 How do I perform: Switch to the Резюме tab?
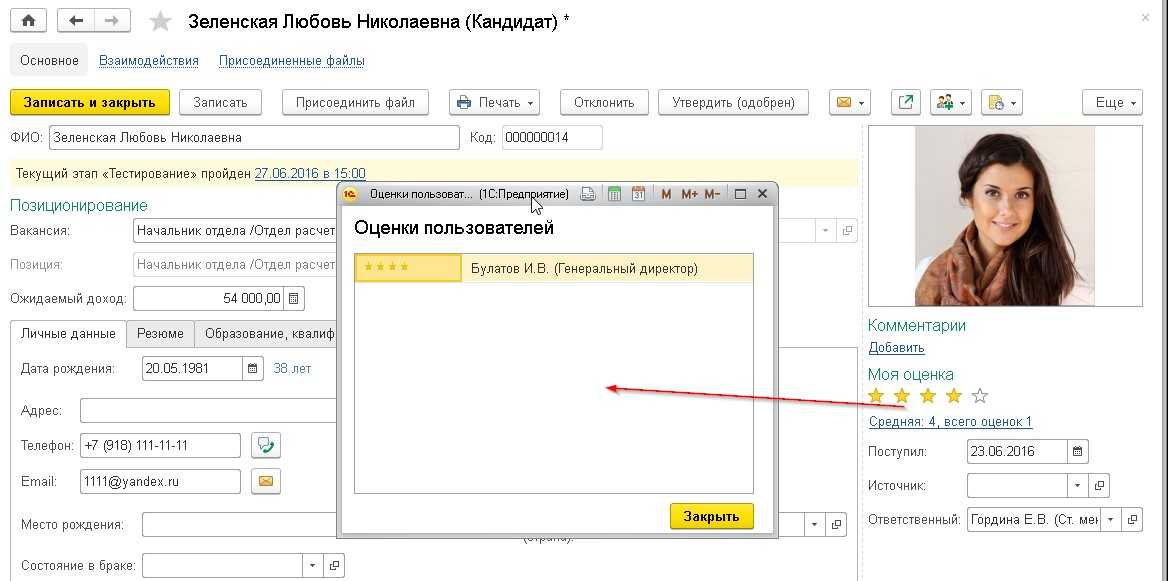160,334
